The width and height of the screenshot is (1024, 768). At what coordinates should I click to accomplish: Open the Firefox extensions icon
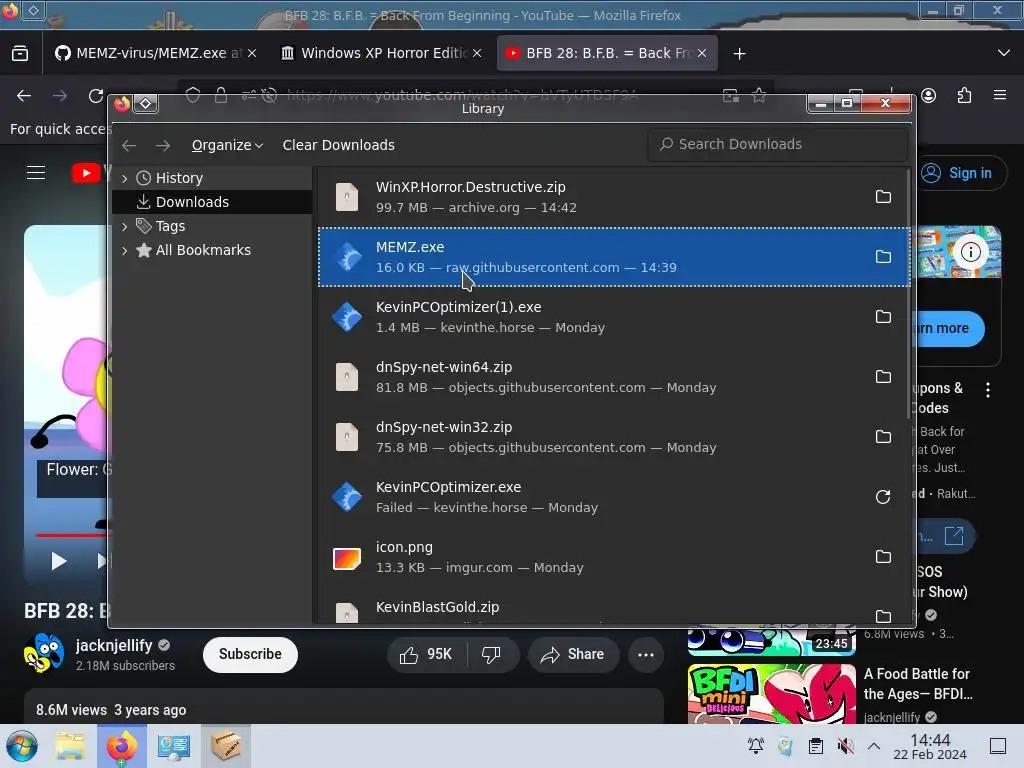pos(965,96)
